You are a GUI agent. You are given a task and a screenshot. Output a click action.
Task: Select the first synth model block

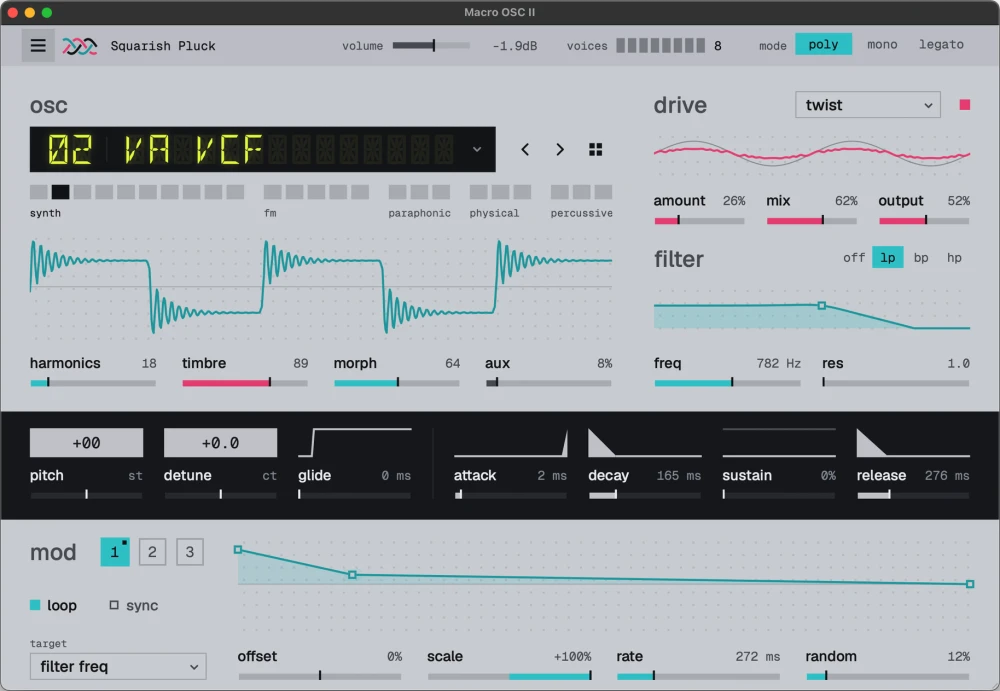coord(39,191)
